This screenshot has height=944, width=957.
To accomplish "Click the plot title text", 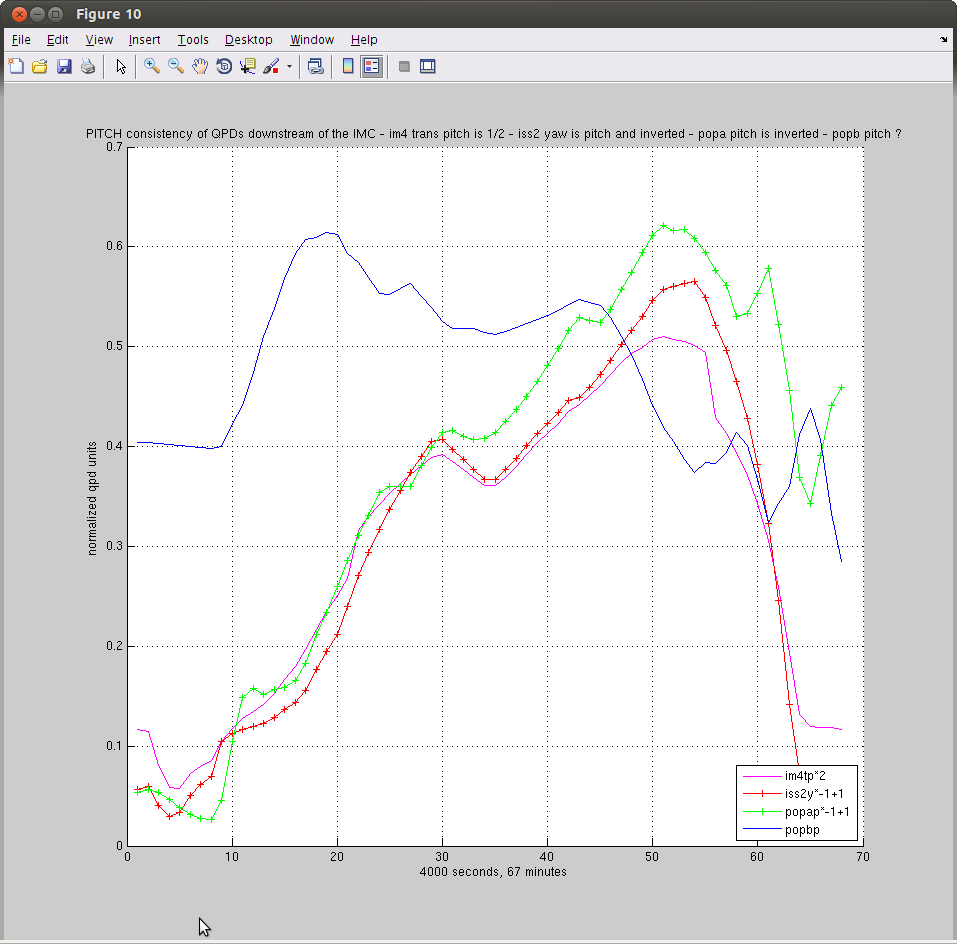I will 493,134.
